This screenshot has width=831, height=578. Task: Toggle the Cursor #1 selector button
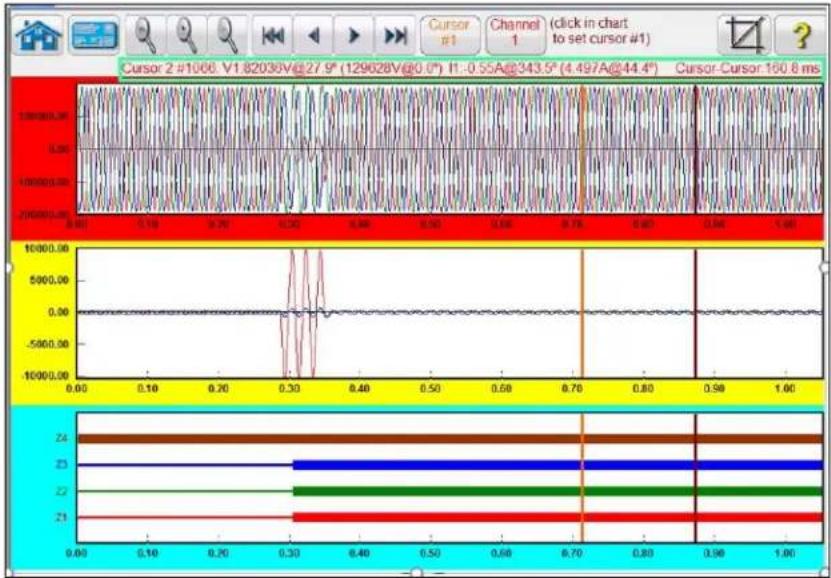[x=450, y=35]
